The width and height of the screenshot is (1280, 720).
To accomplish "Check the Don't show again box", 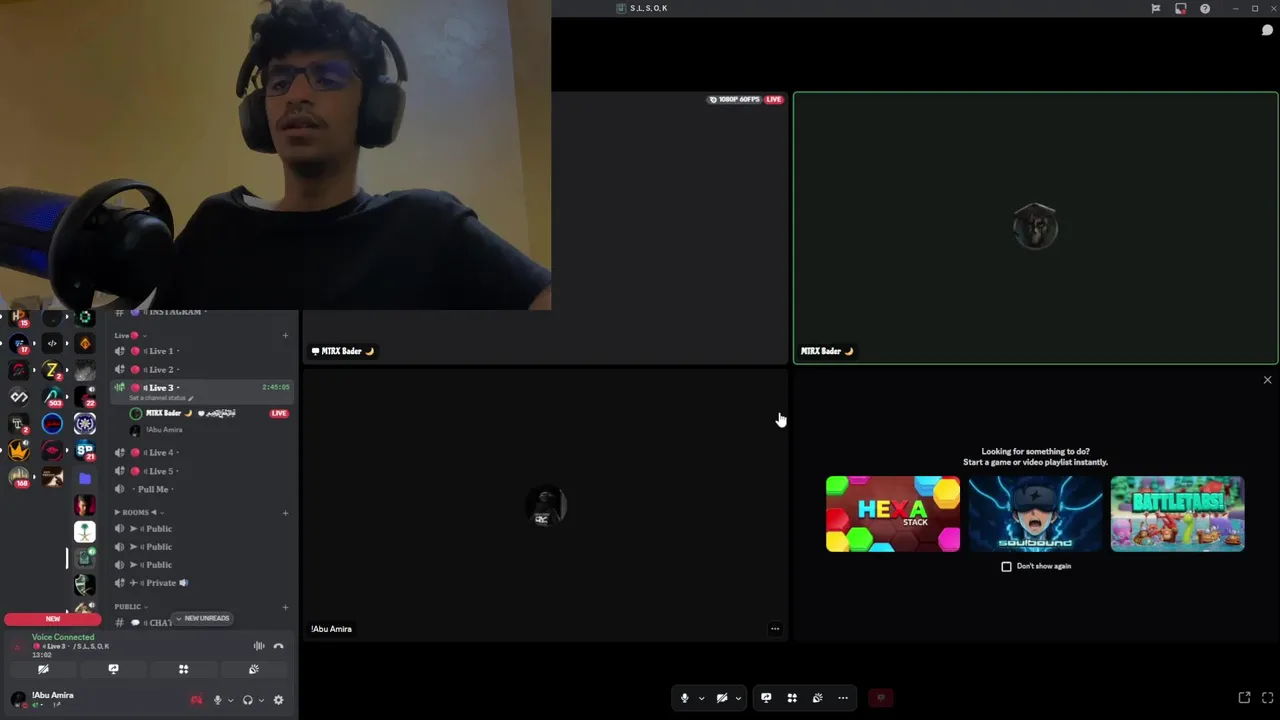I will click(x=1006, y=566).
